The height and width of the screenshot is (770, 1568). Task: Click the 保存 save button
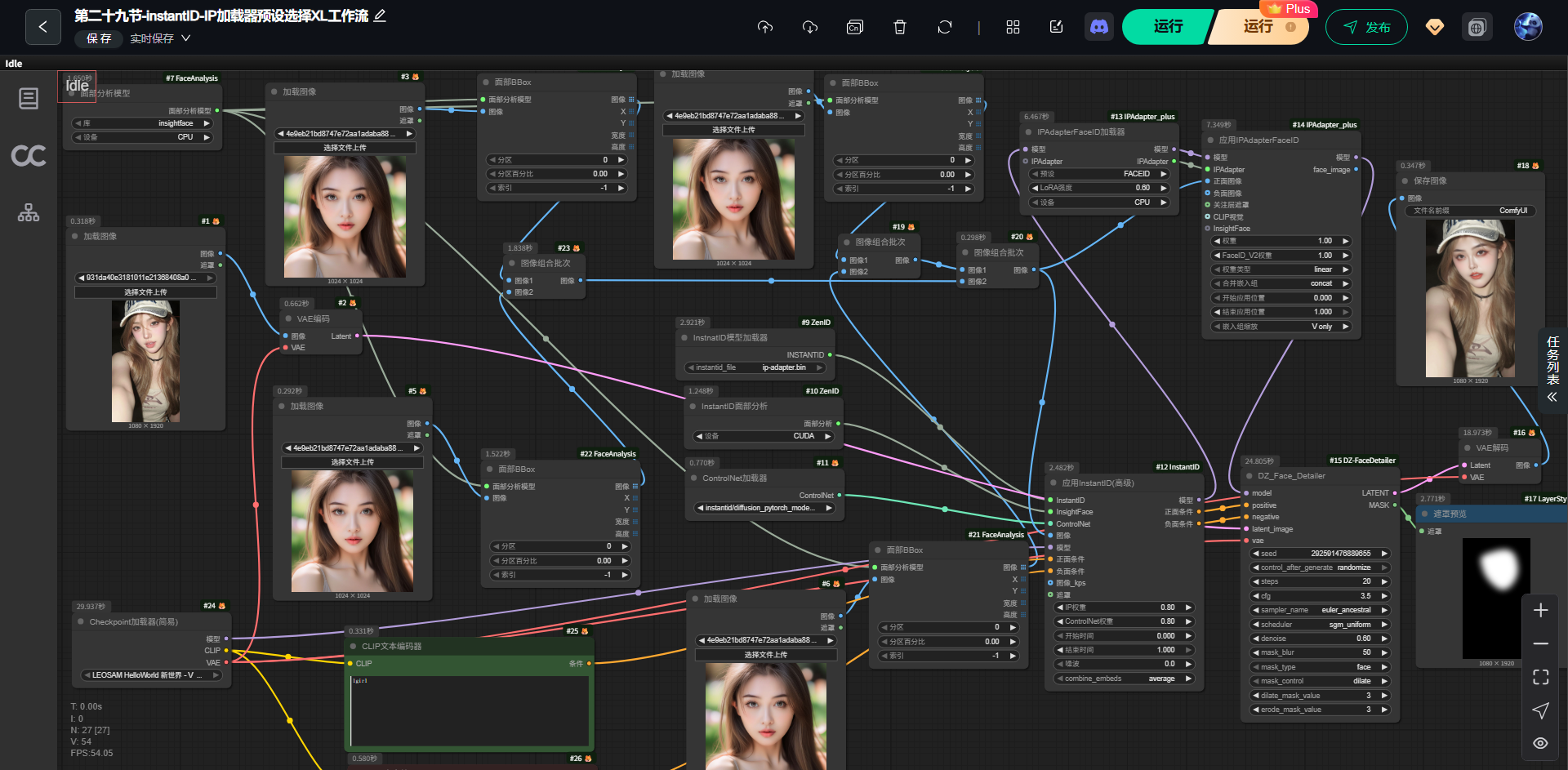click(99, 38)
